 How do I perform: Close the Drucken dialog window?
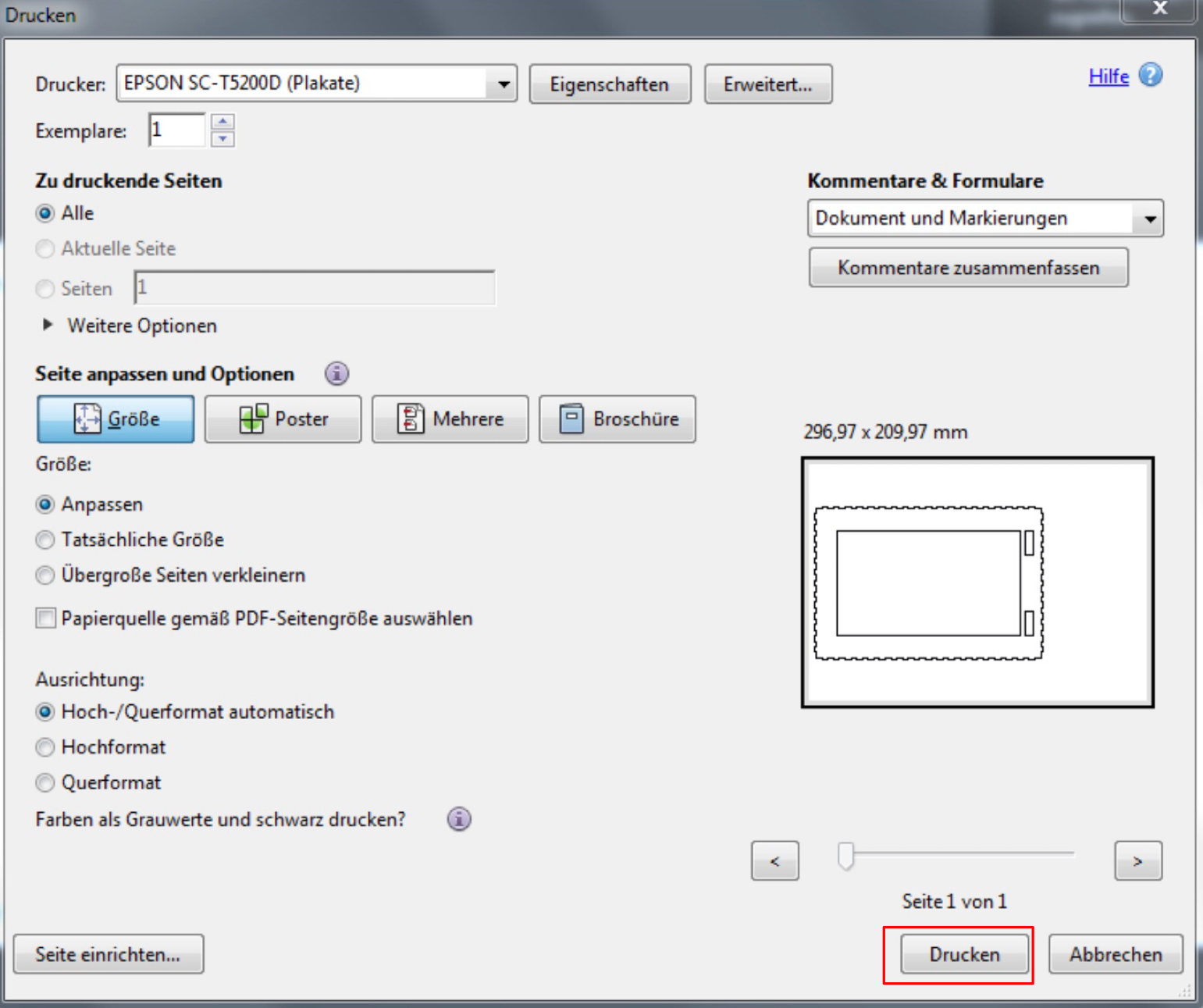click(1160, 9)
